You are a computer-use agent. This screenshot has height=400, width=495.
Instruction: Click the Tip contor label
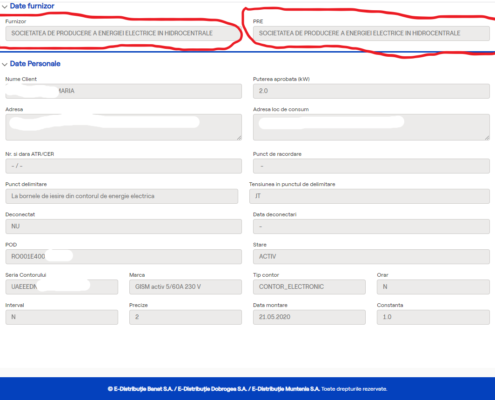266,275
